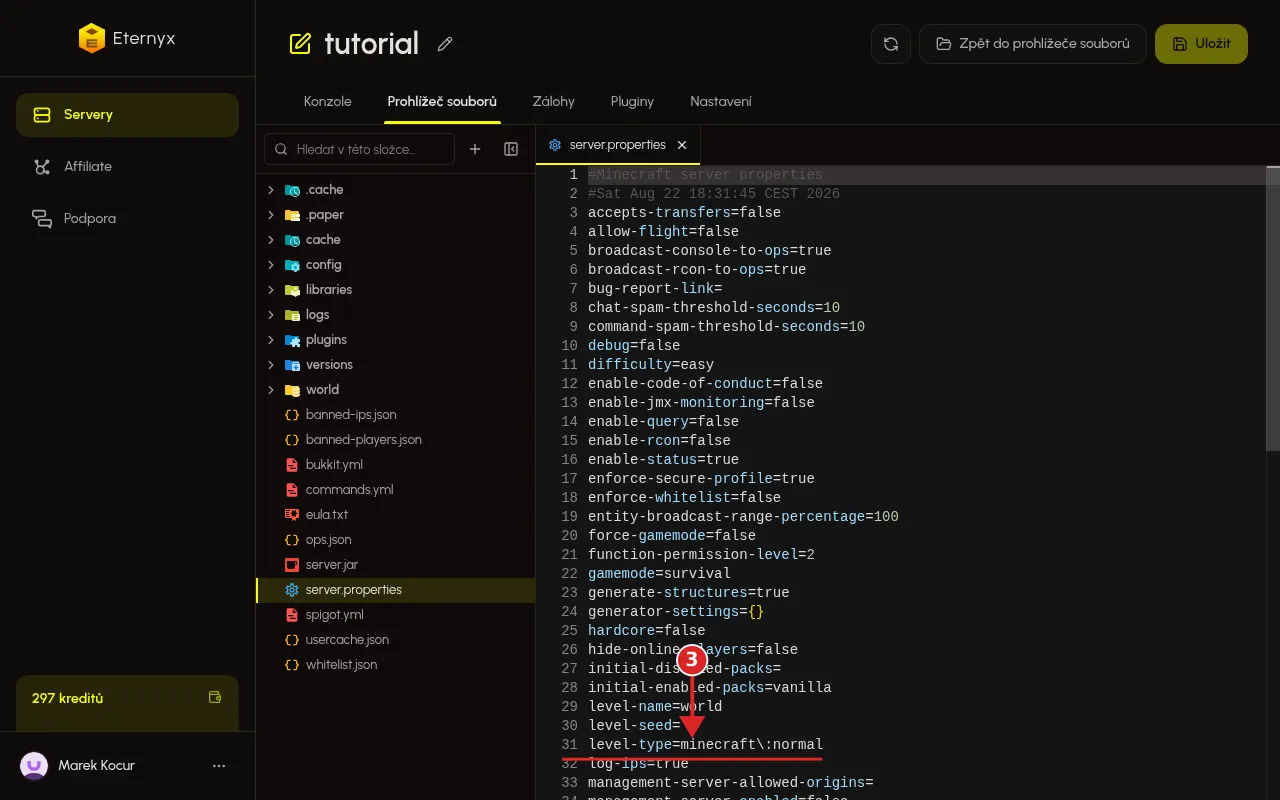
Task: Click the debug=false line in editor
Action: pos(634,346)
